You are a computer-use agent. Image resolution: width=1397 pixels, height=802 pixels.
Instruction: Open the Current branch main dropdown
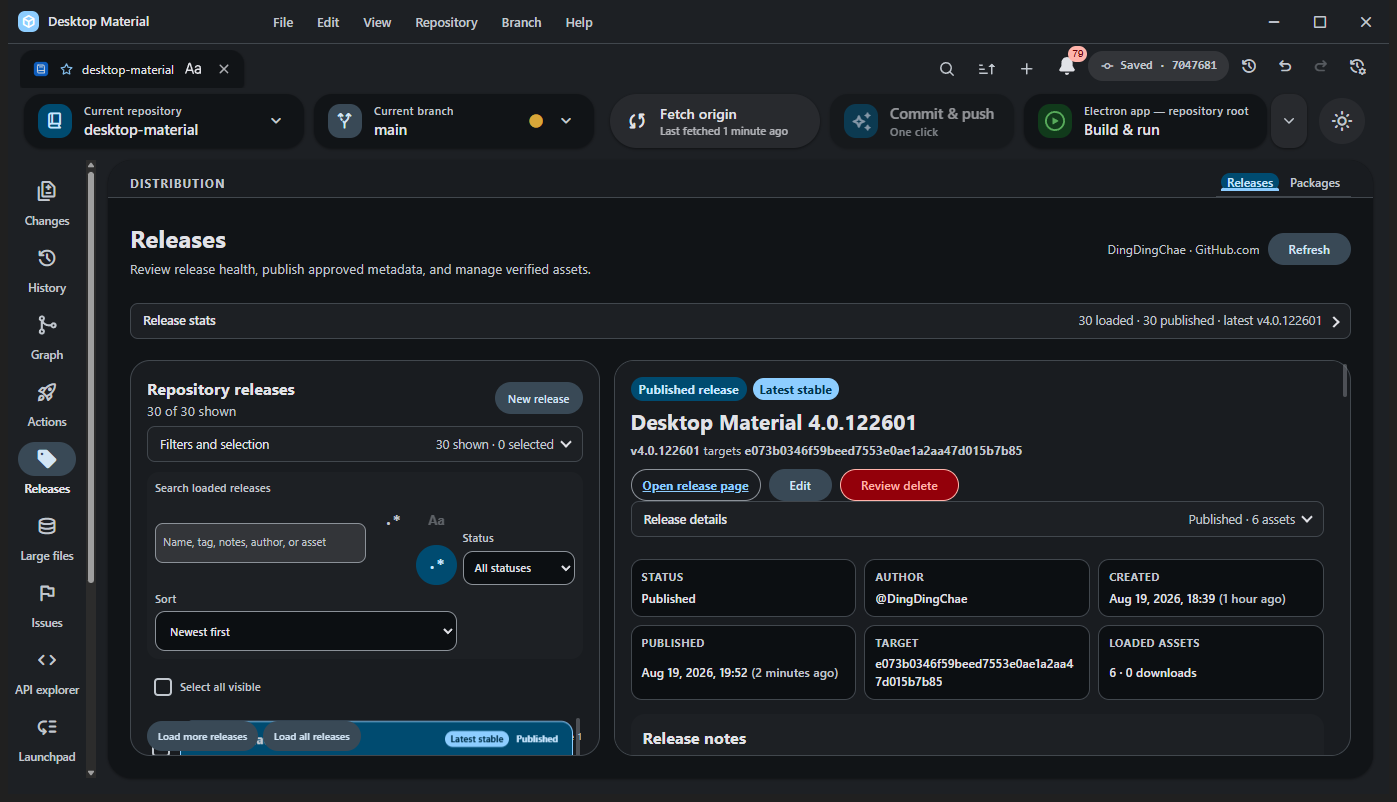(x=454, y=121)
